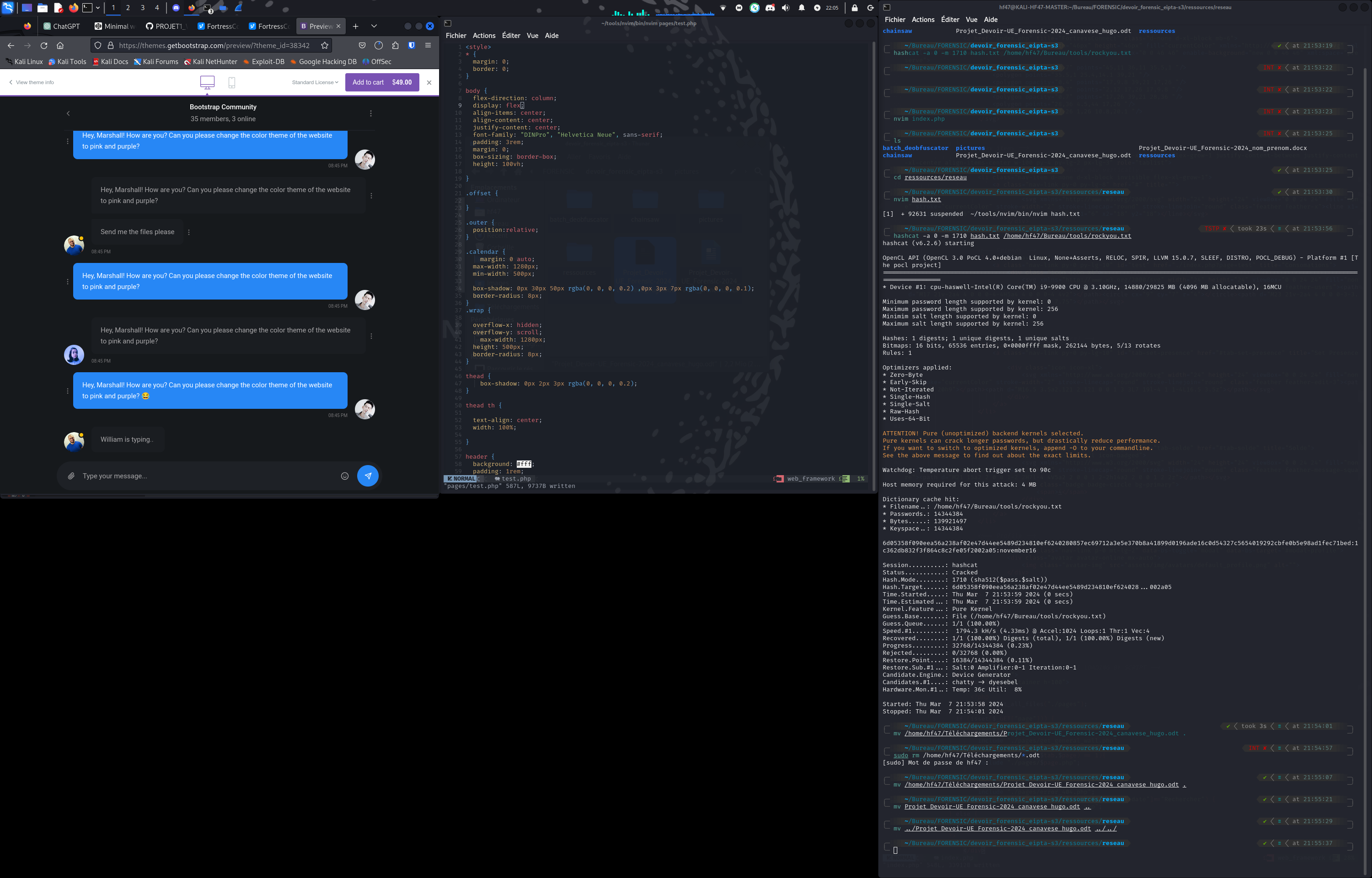
Task: Open the Remmina tray icon
Action: [755, 8]
